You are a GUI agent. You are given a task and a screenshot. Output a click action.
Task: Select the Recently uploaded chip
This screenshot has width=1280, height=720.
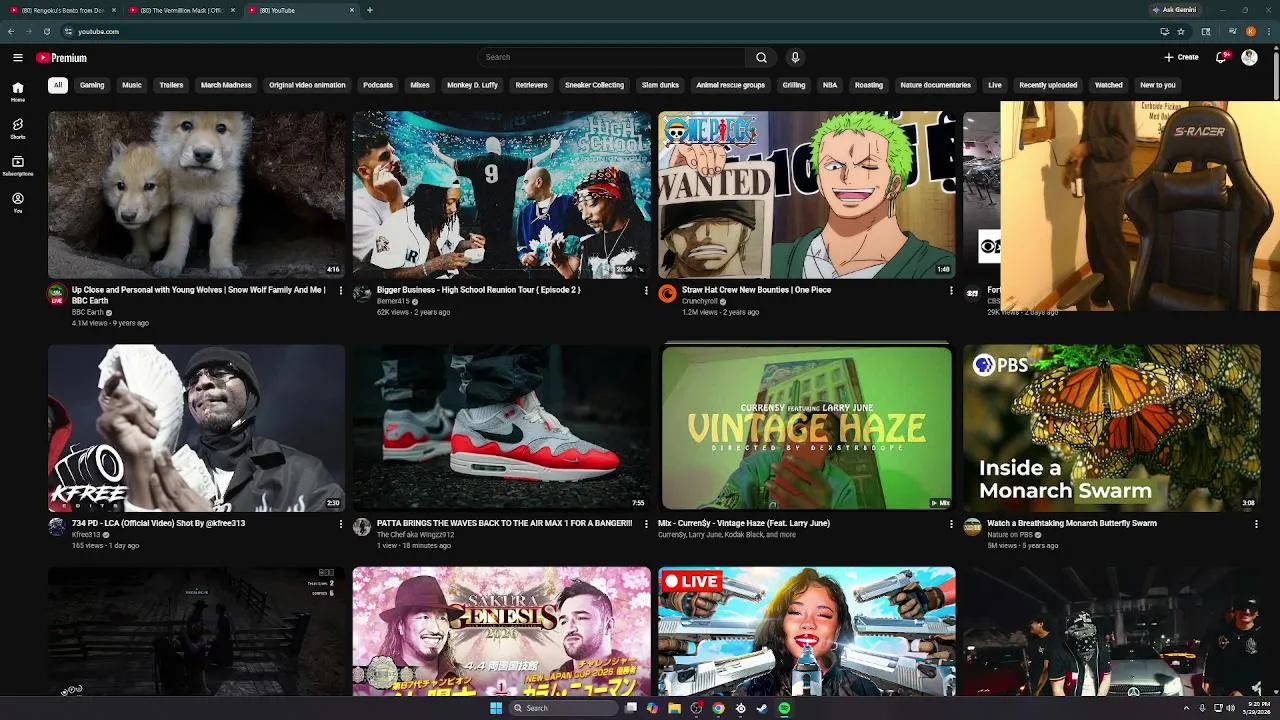coord(1048,85)
